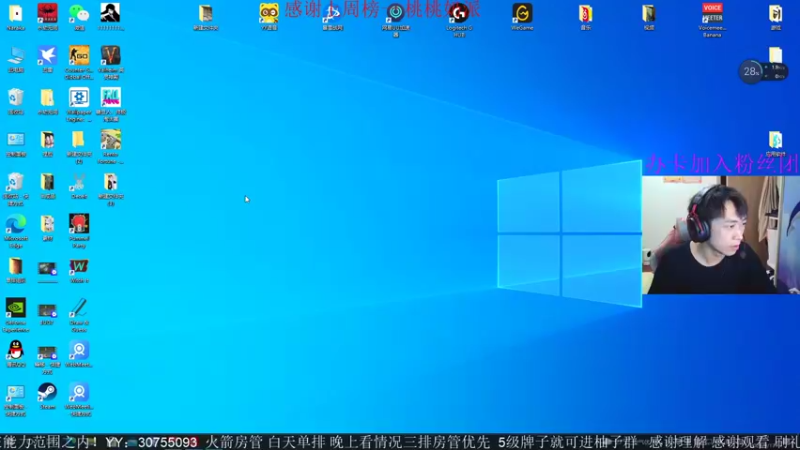Click the 28% memory usage floating widget
The width and height of the screenshot is (800, 450).
point(764,71)
